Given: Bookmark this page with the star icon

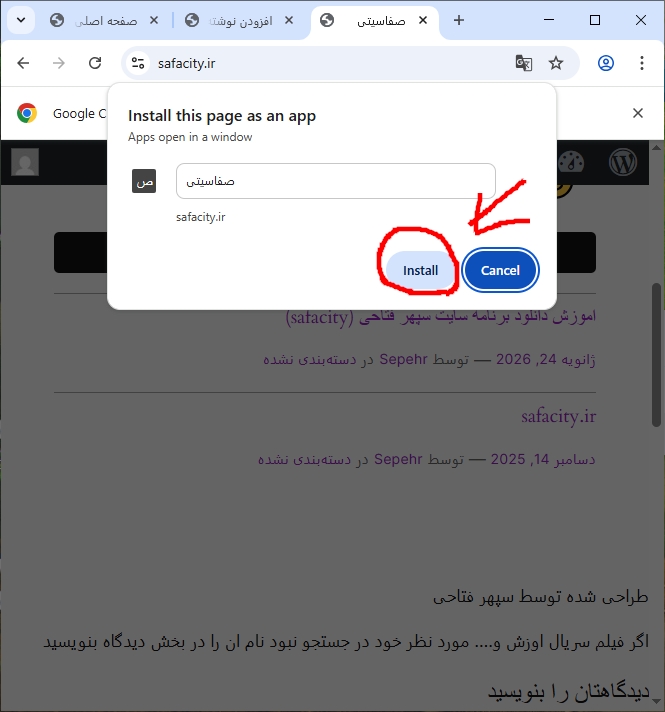Looking at the screenshot, I should 556,63.
